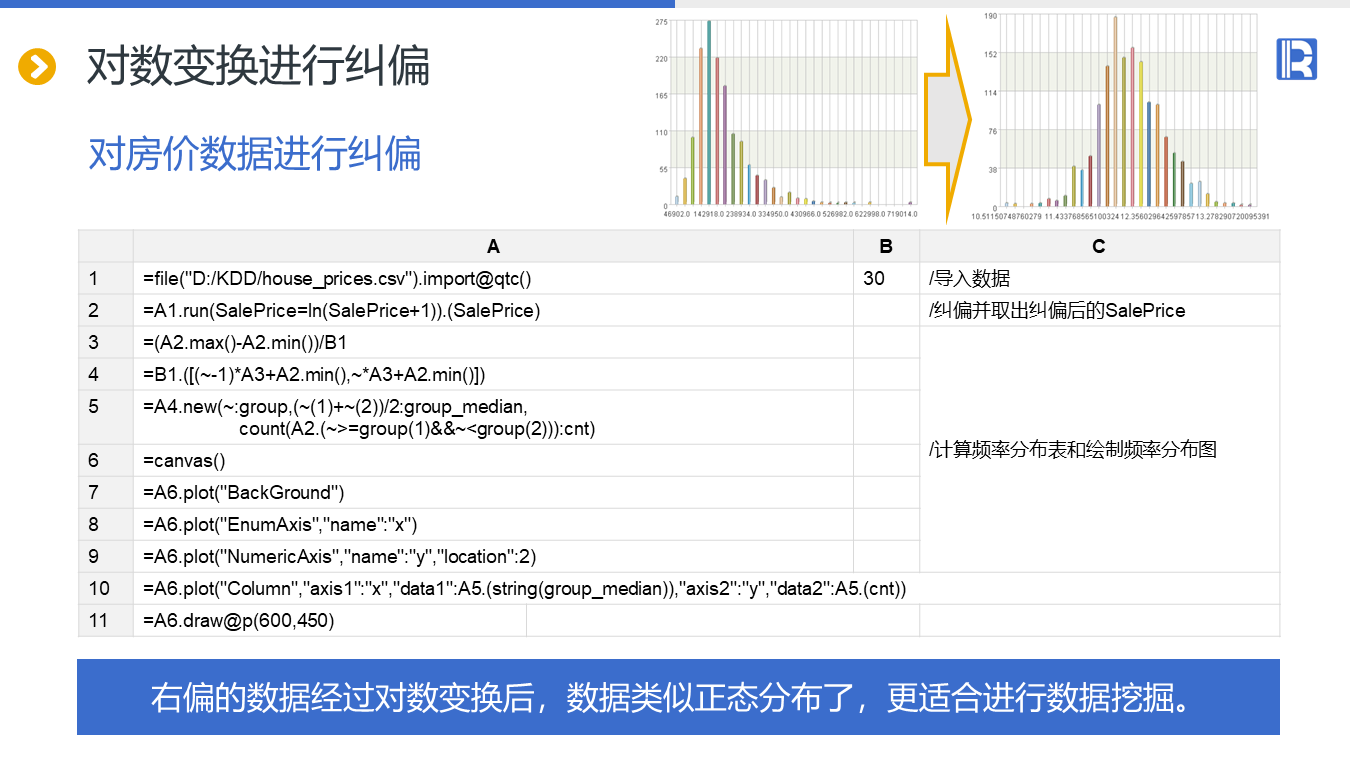Click cell B1 containing value 30
This screenshot has width=1350, height=759.
[886, 278]
